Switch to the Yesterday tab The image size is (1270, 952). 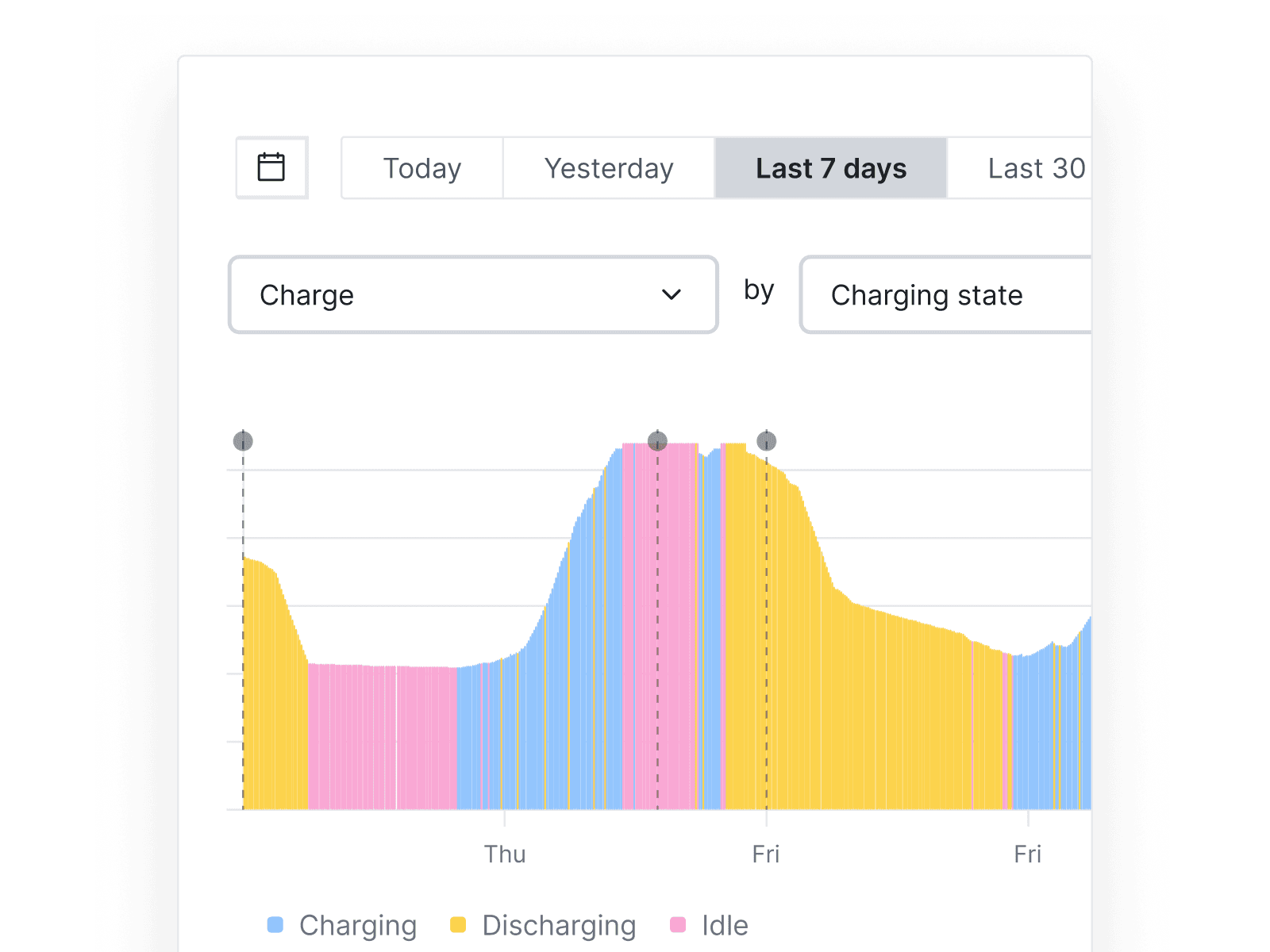coord(608,167)
